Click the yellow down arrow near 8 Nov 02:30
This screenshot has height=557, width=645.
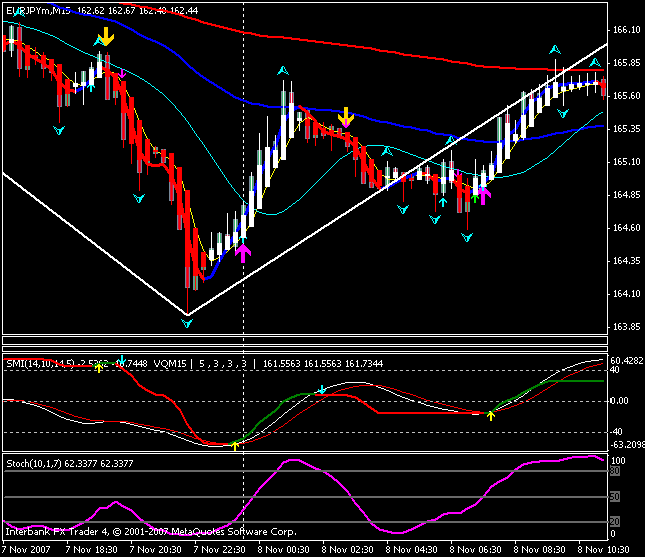coord(346,116)
